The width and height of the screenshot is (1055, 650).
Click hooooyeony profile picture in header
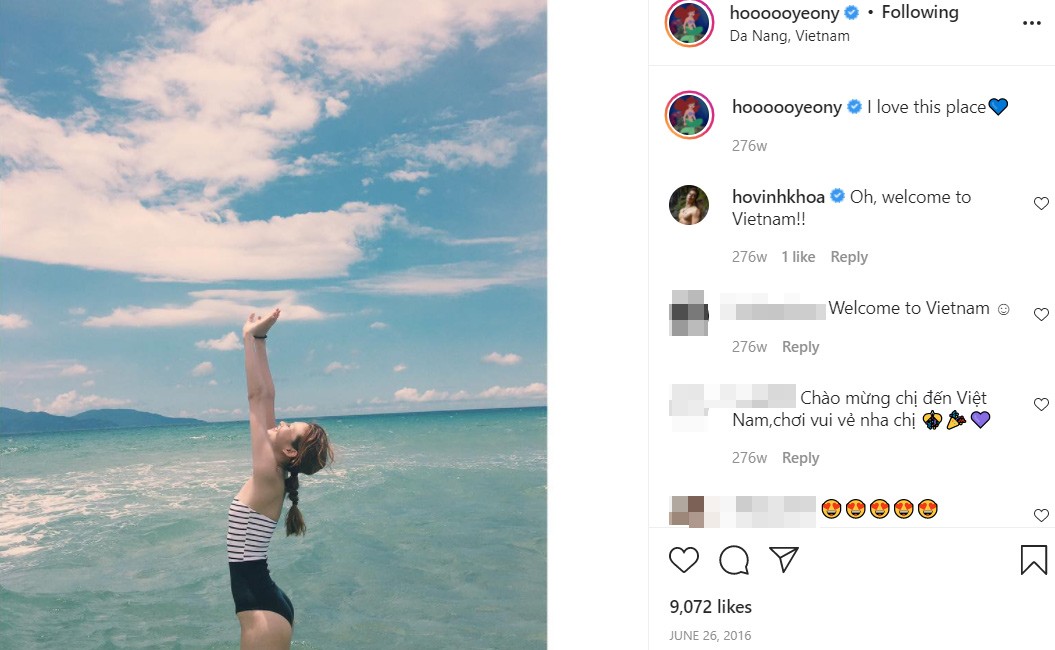point(688,23)
